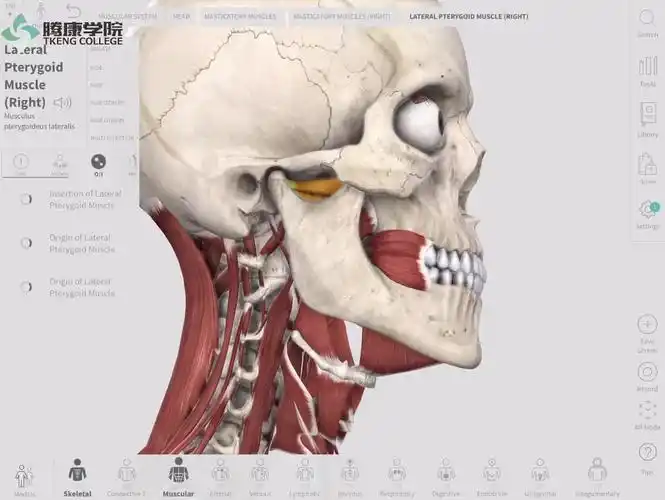Open the Tools panel in right sidebar
This screenshot has width=665, height=500.
[647, 72]
